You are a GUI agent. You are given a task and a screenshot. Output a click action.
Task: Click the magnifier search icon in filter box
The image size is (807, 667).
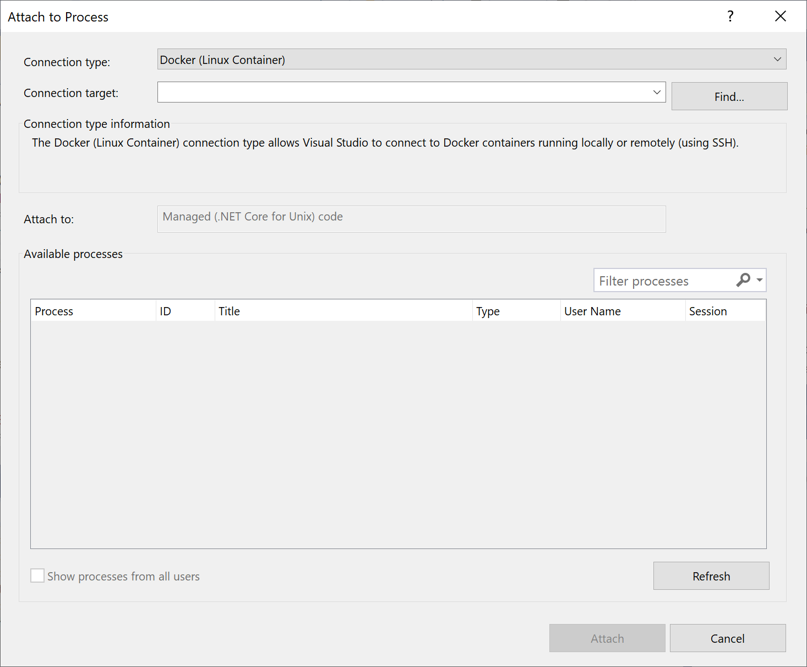click(744, 280)
